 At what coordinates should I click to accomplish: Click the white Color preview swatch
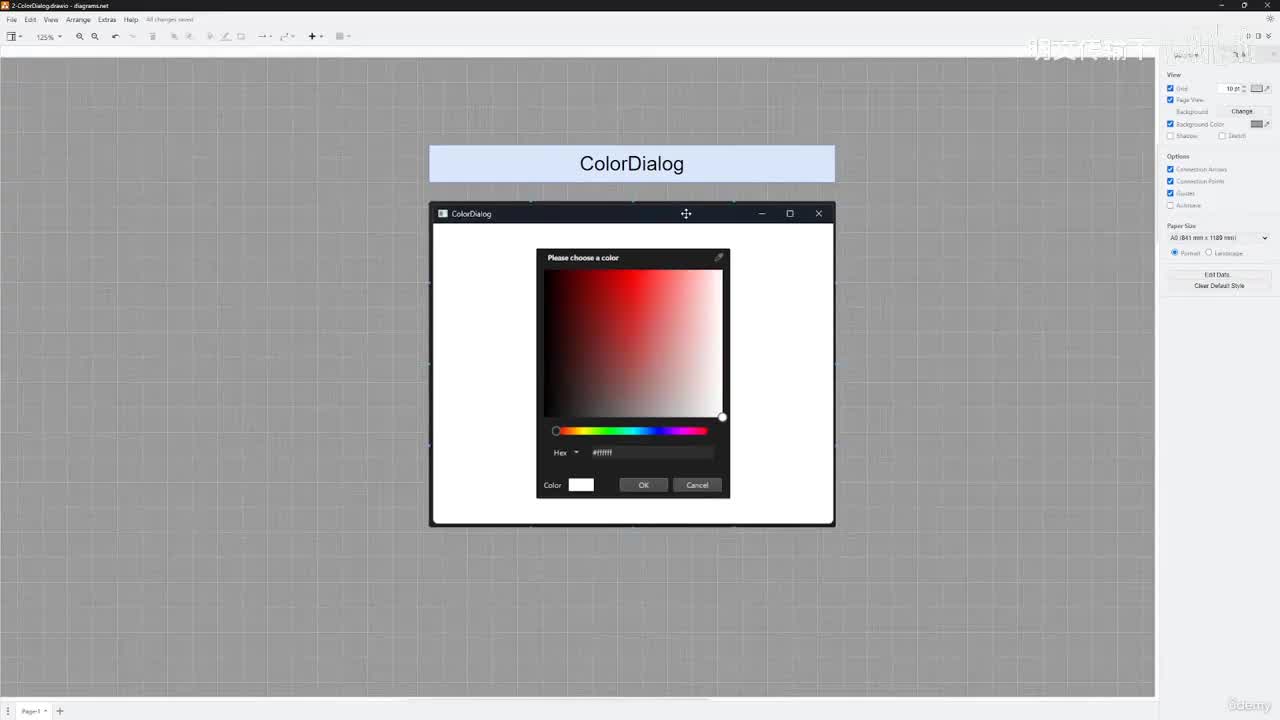point(581,485)
